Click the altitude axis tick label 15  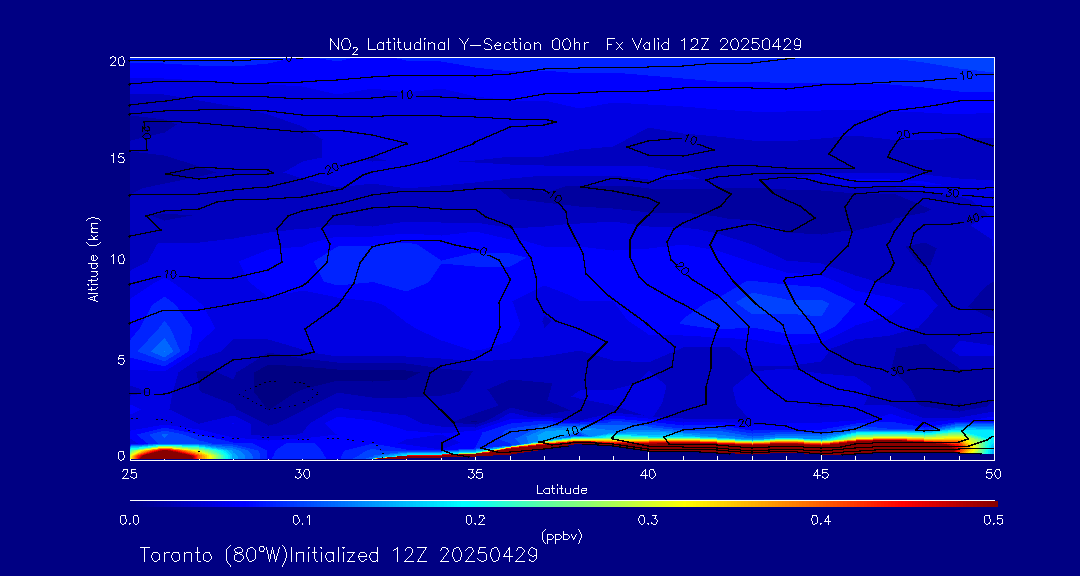click(x=117, y=158)
